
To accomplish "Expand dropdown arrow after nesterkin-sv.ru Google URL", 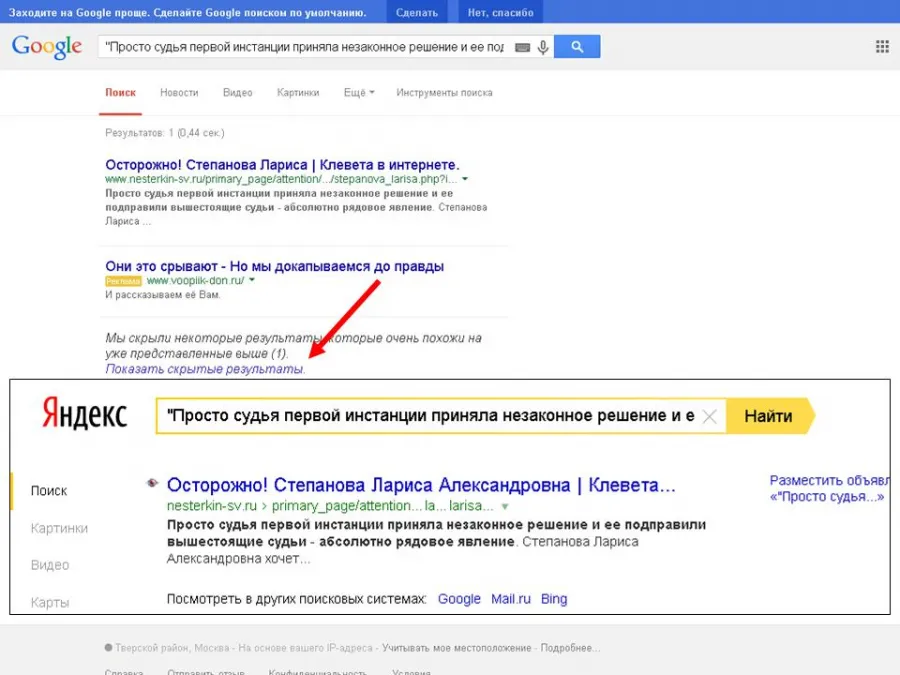I will pos(465,179).
